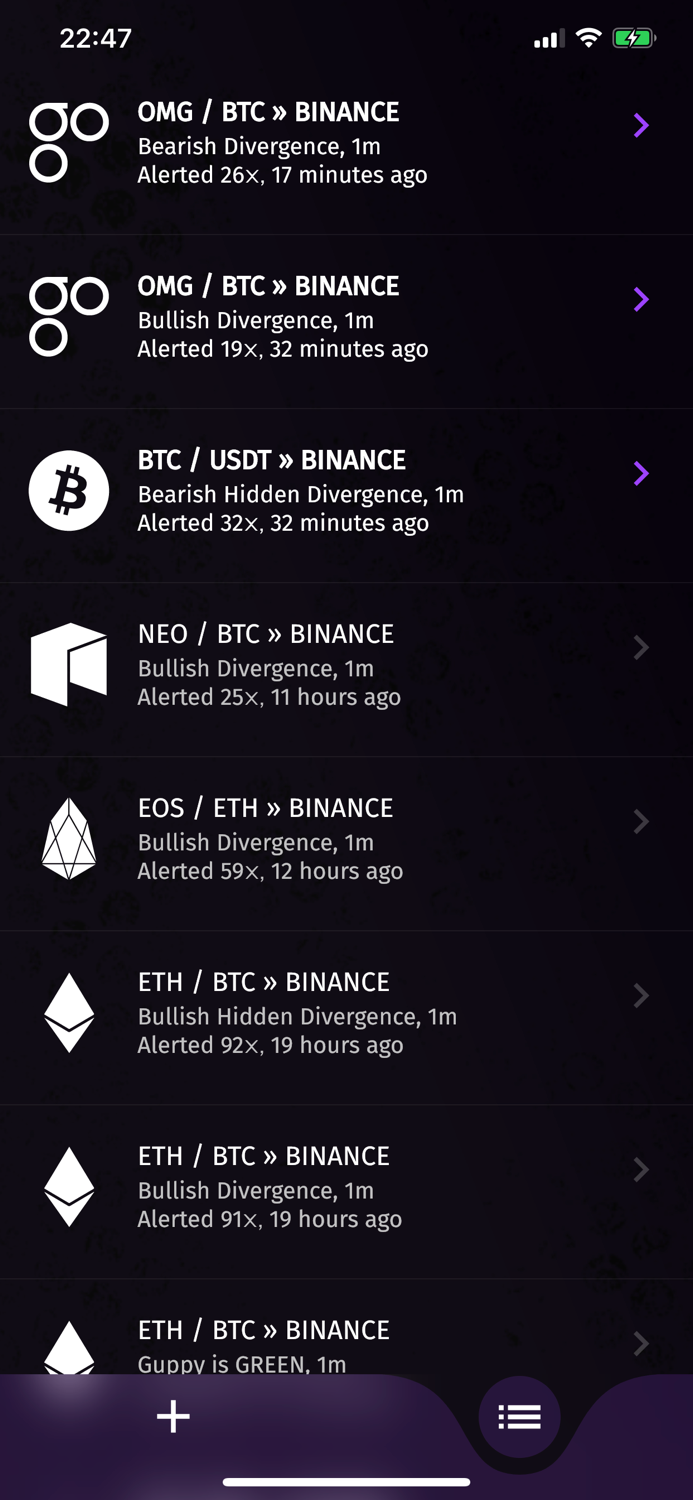This screenshot has width=693, height=1500.
Task: Select the Bitcoin coin icon
Action: 68,490
